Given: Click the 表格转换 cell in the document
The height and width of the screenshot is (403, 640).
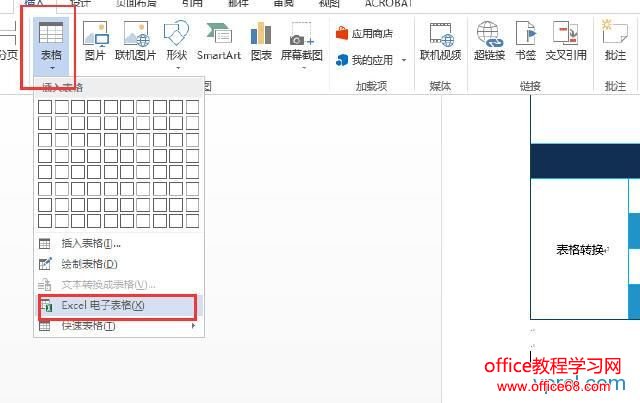Looking at the screenshot, I should 580,249.
